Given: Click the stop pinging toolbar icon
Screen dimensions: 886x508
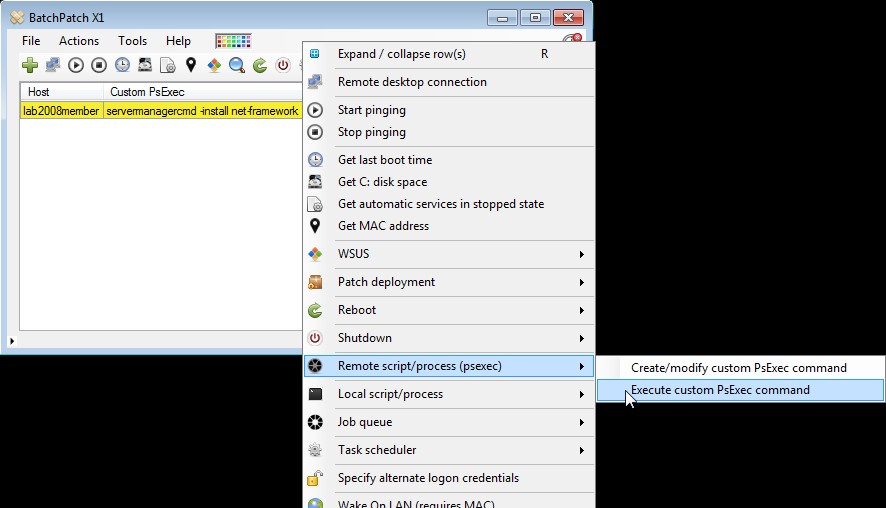Looking at the screenshot, I should click(x=99, y=65).
